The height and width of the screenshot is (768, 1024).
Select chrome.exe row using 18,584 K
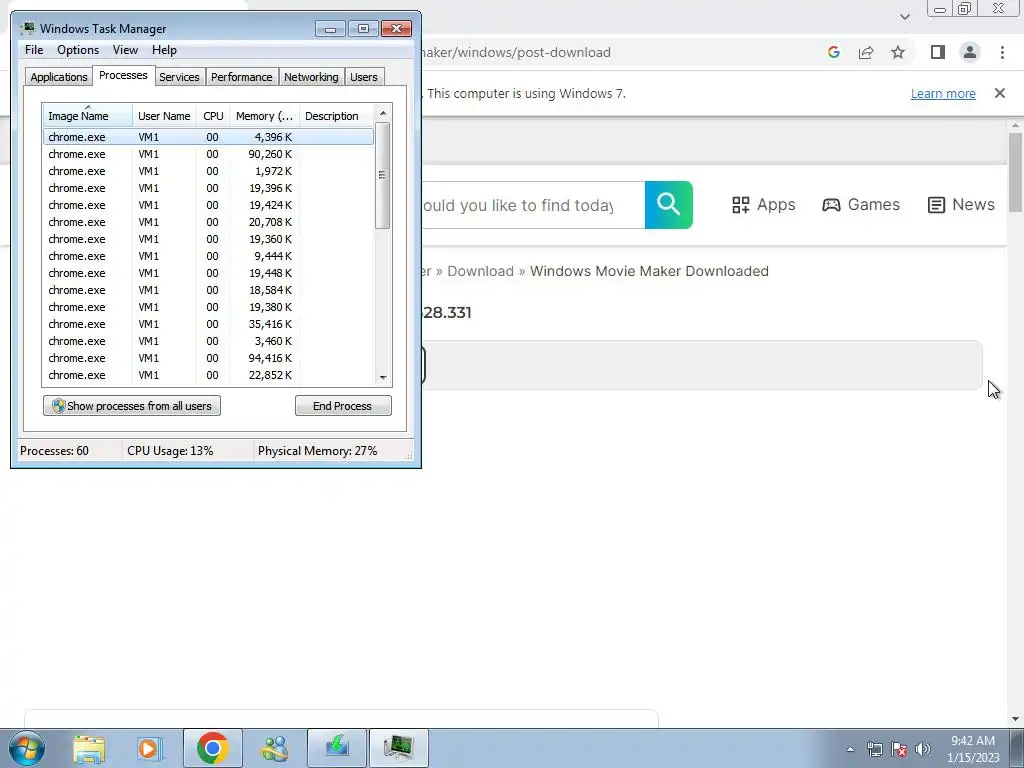pos(208,290)
